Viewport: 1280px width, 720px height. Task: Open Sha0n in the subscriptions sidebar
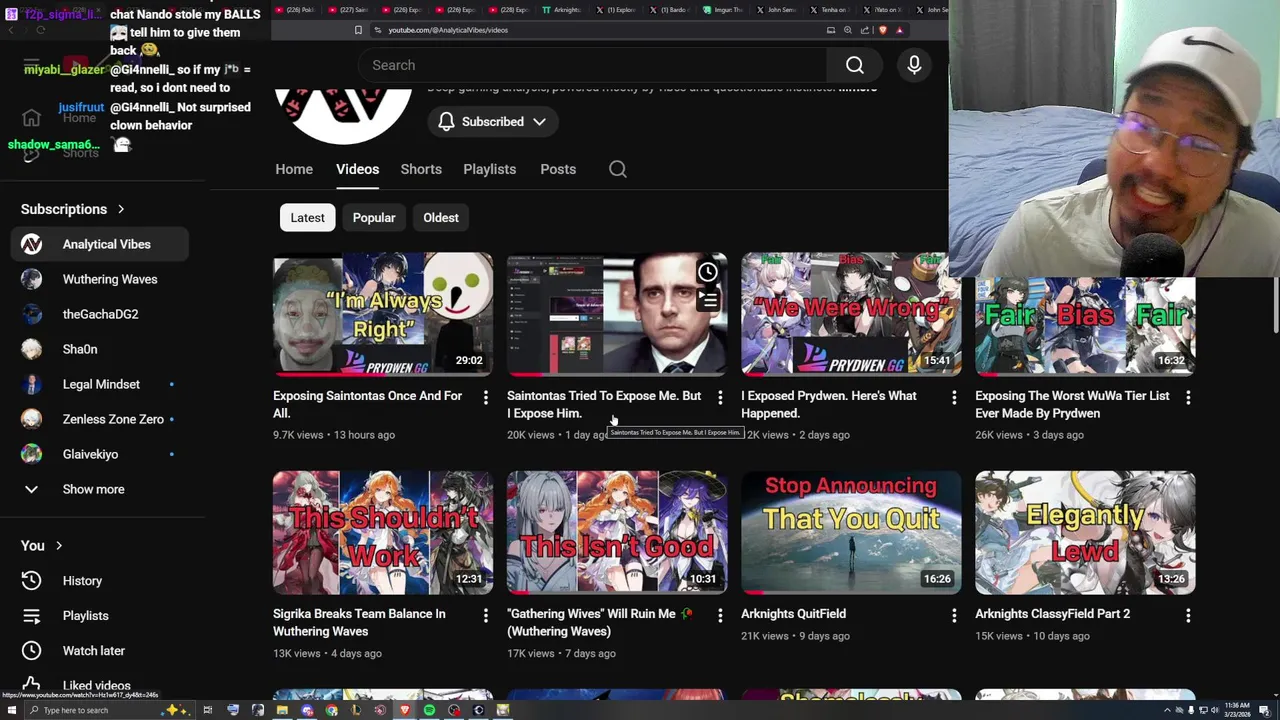point(100,349)
